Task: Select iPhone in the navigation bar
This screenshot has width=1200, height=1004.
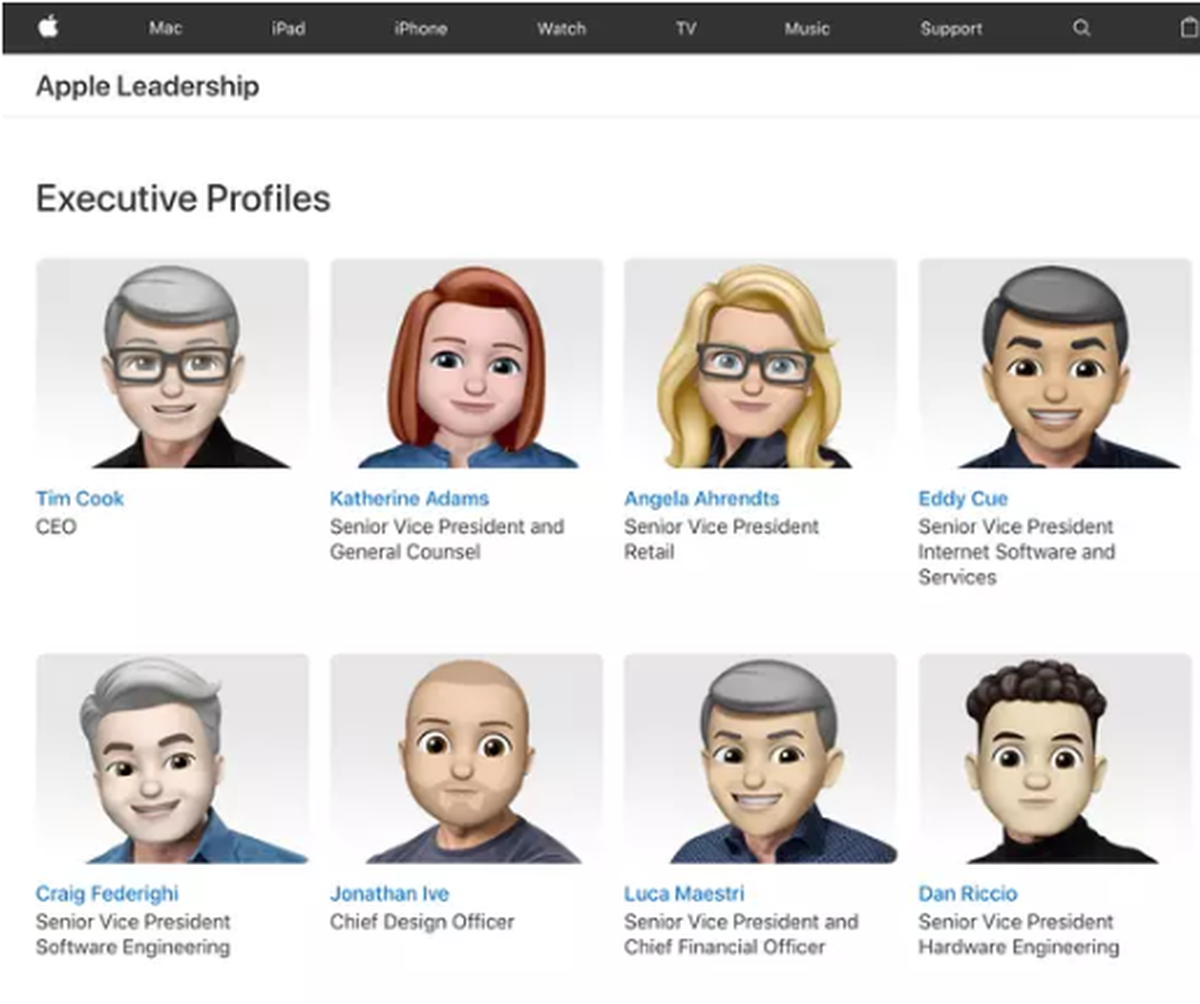Action: (420, 28)
